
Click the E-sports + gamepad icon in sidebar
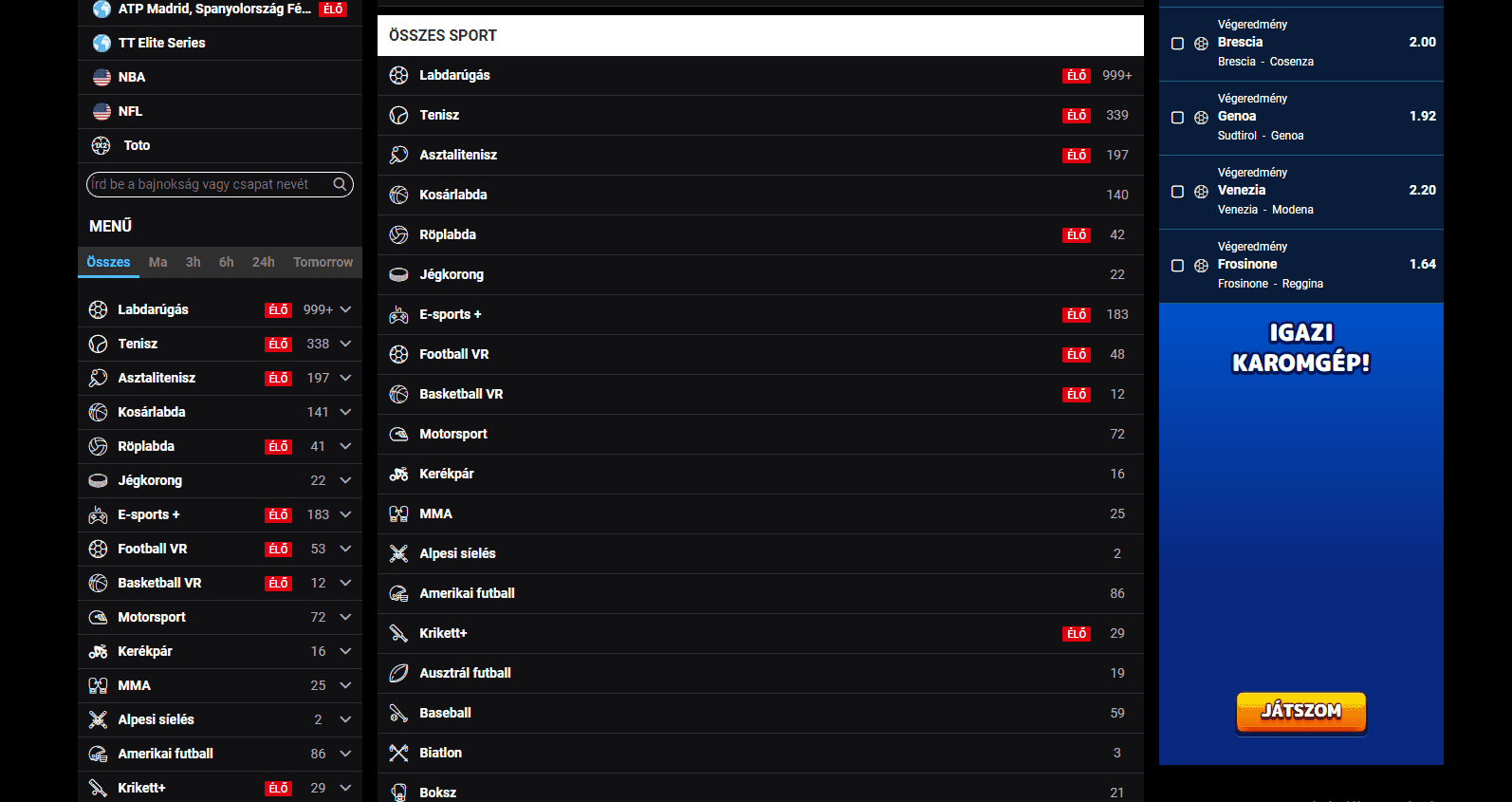[98, 514]
